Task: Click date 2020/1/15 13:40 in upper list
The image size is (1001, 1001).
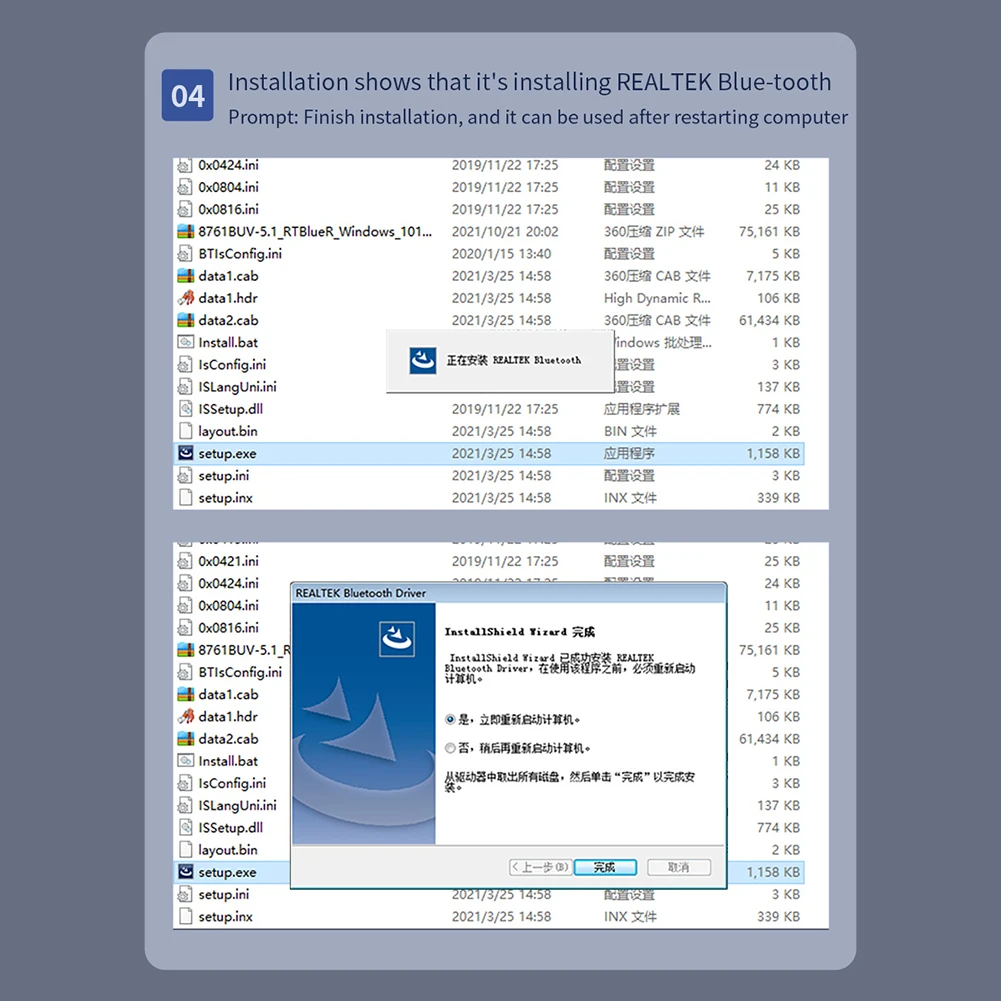Action: coord(501,254)
